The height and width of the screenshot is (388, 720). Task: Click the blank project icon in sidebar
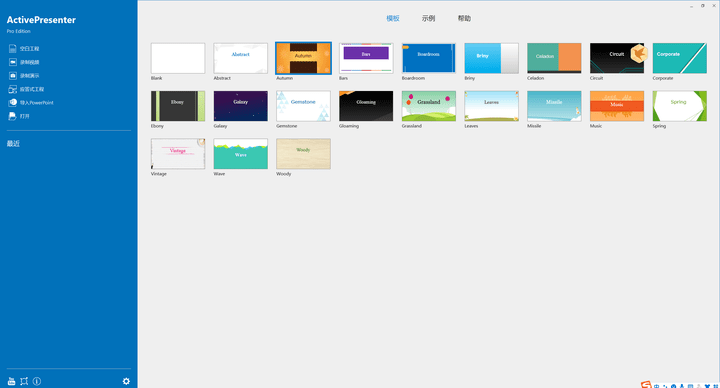pyautogui.click(x=12, y=49)
